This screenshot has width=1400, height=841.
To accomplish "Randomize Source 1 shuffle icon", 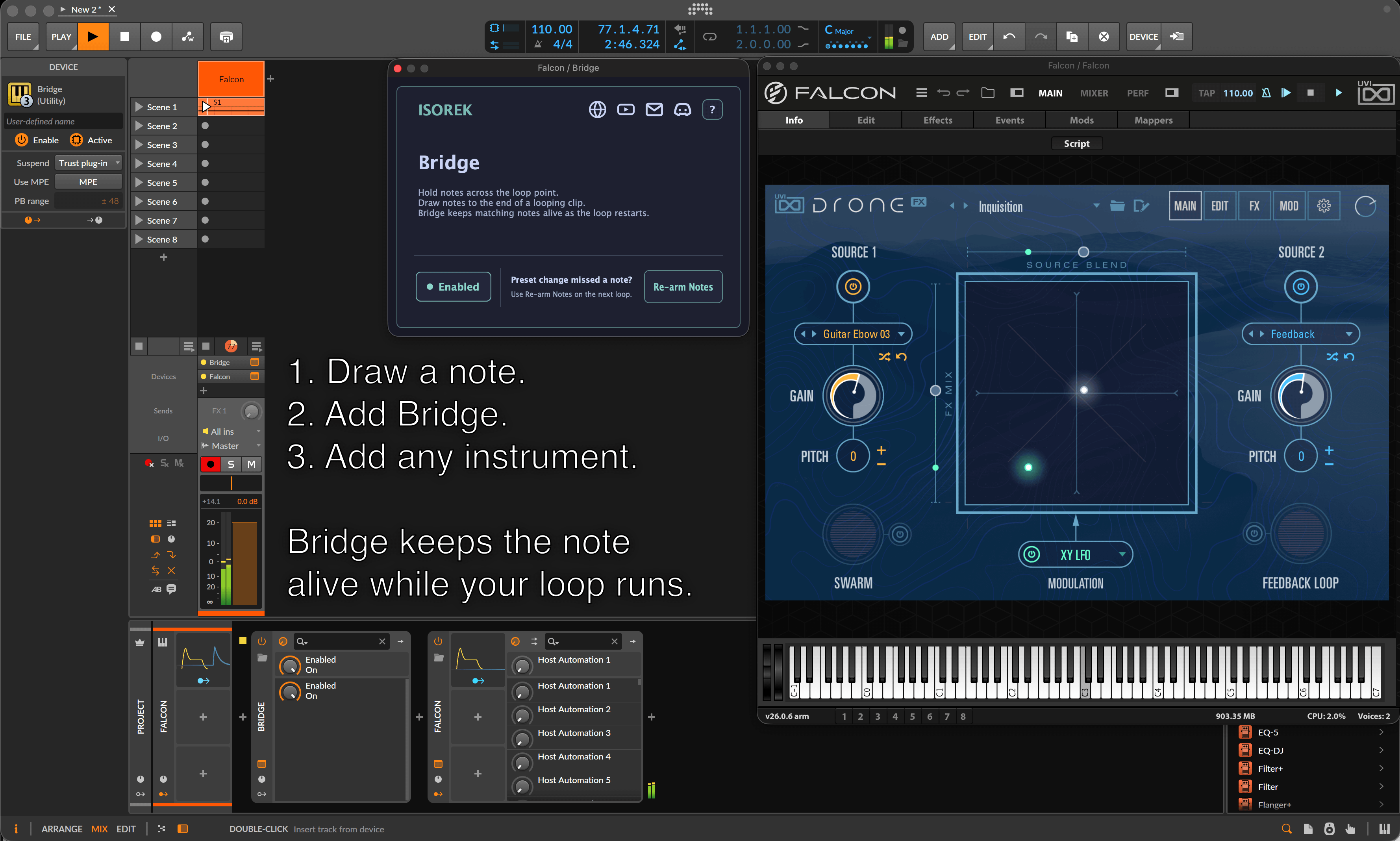I will [x=884, y=356].
